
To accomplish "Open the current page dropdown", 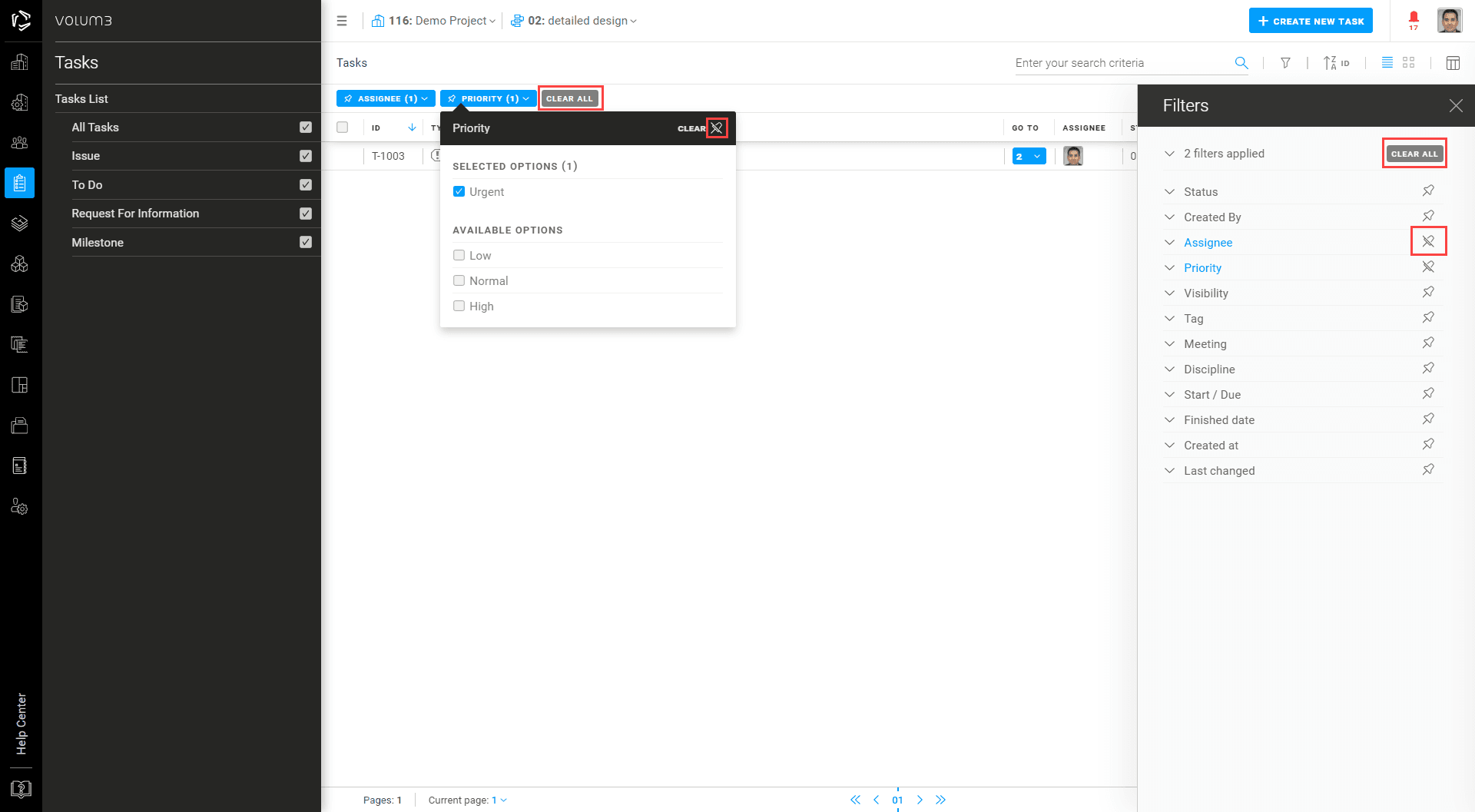I will tap(499, 800).
